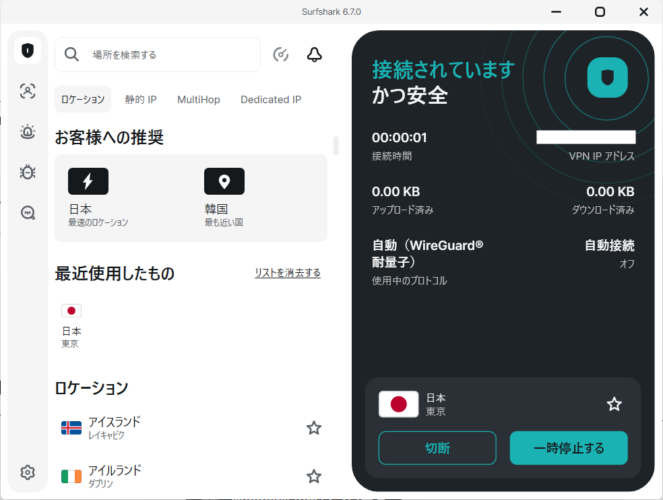Click the 0.00 KB アップロード済み value
Screen dimensions: 663x500
pos(396,192)
